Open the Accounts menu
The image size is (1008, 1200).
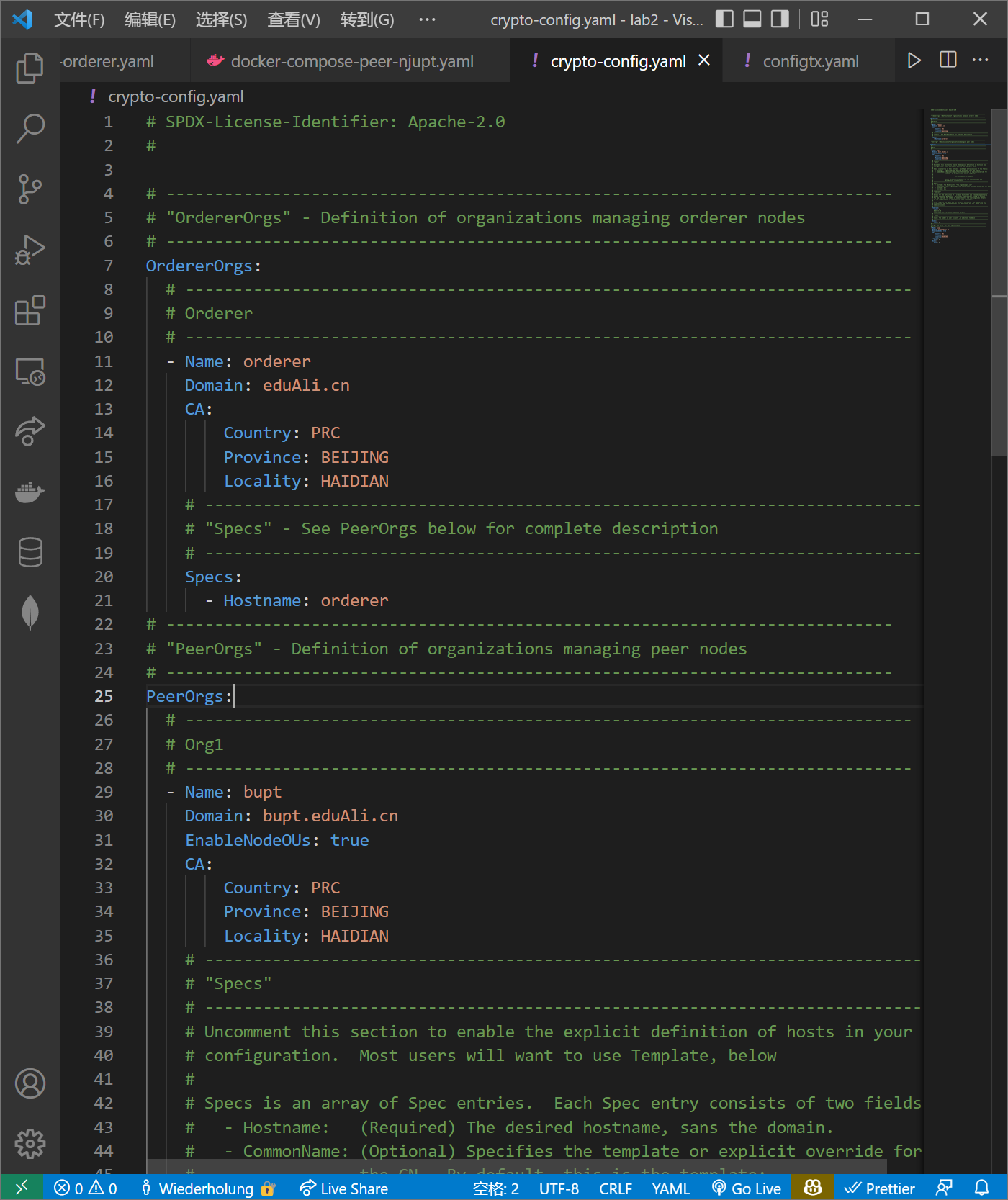[30, 1083]
